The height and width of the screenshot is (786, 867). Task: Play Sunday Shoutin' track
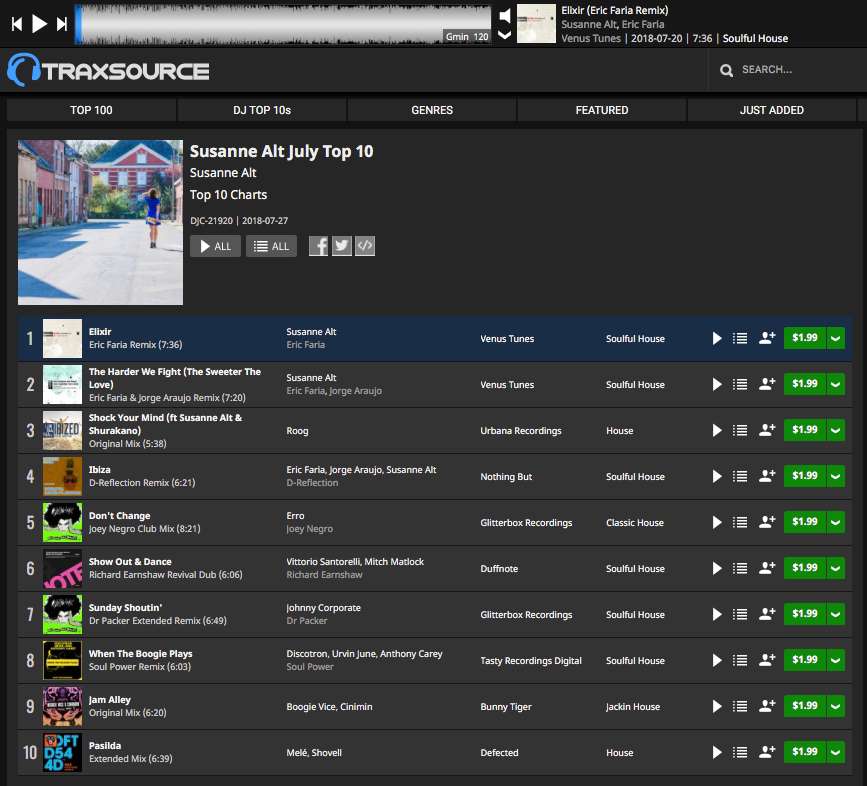717,614
